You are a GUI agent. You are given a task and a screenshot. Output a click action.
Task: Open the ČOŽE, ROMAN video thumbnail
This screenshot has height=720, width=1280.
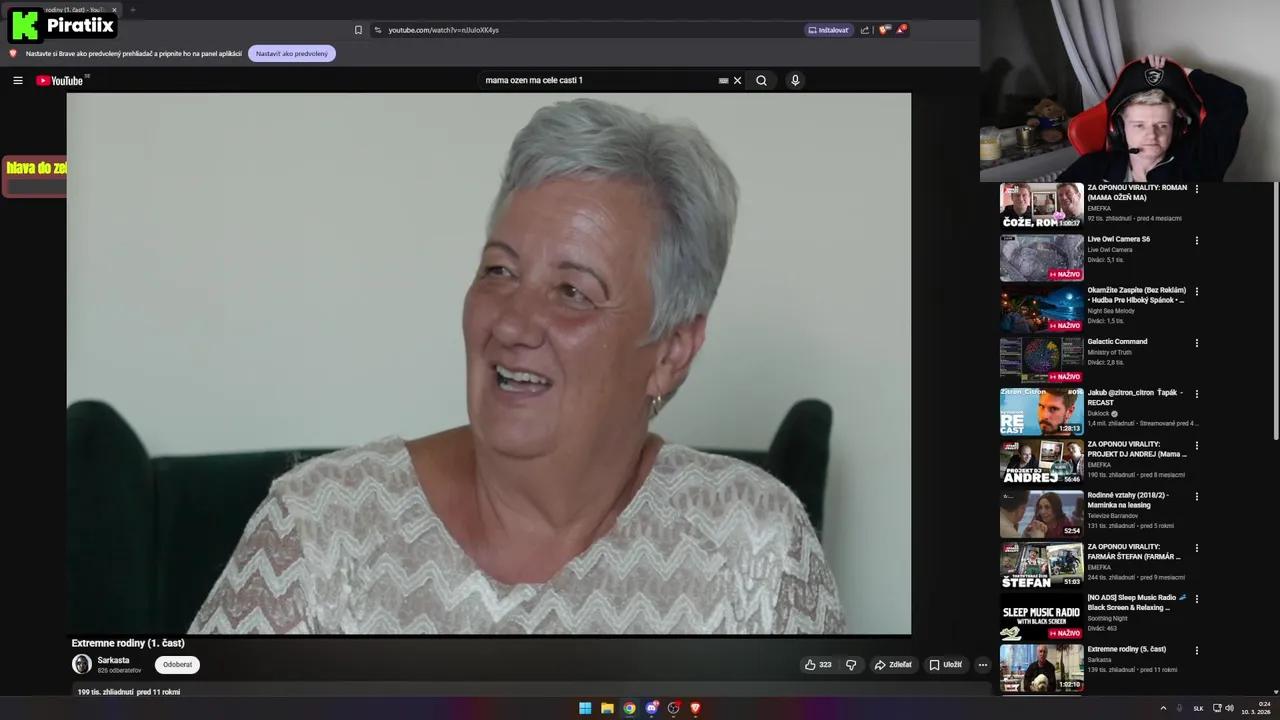coord(1041,206)
